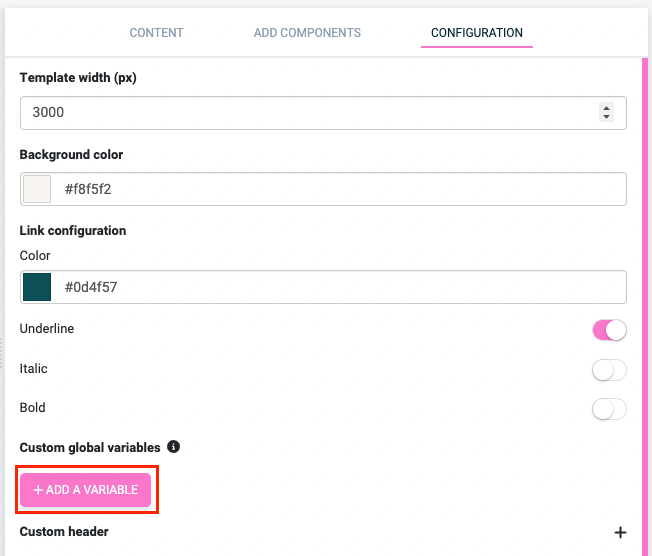
Task: Increase template width with up arrow
Action: [606, 107]
